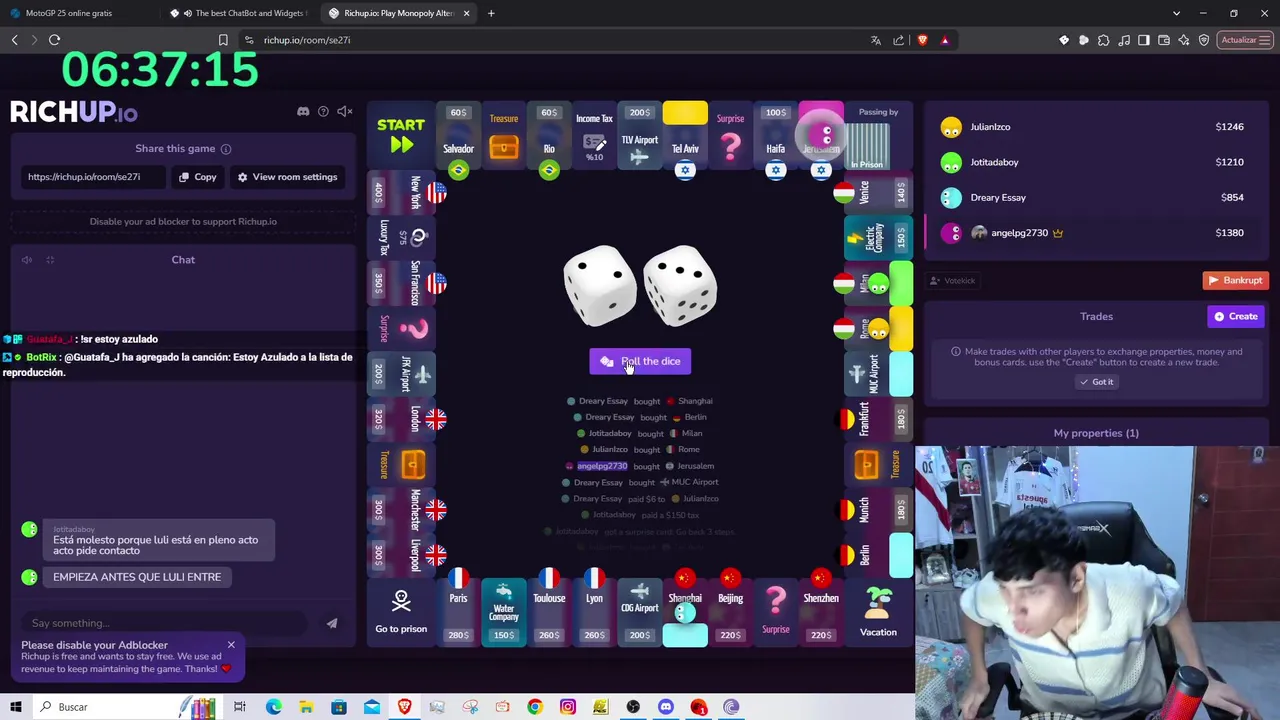1280x720 pixels.
Task: Select the TLV Airport tile
Action: tap(640, 137)
